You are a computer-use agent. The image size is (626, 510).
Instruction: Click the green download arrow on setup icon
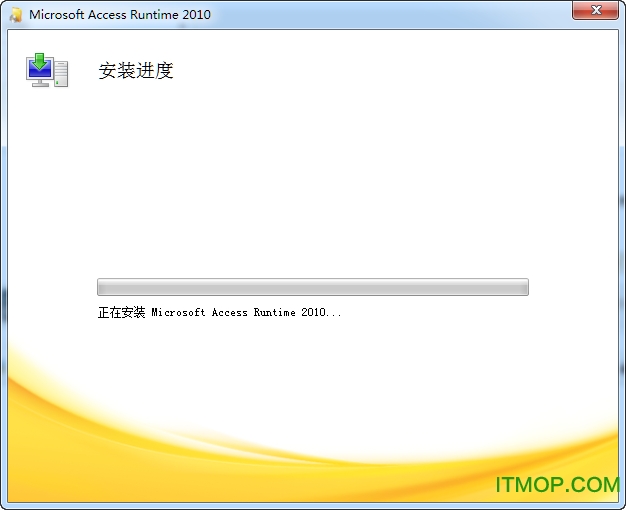pos(41,63)
